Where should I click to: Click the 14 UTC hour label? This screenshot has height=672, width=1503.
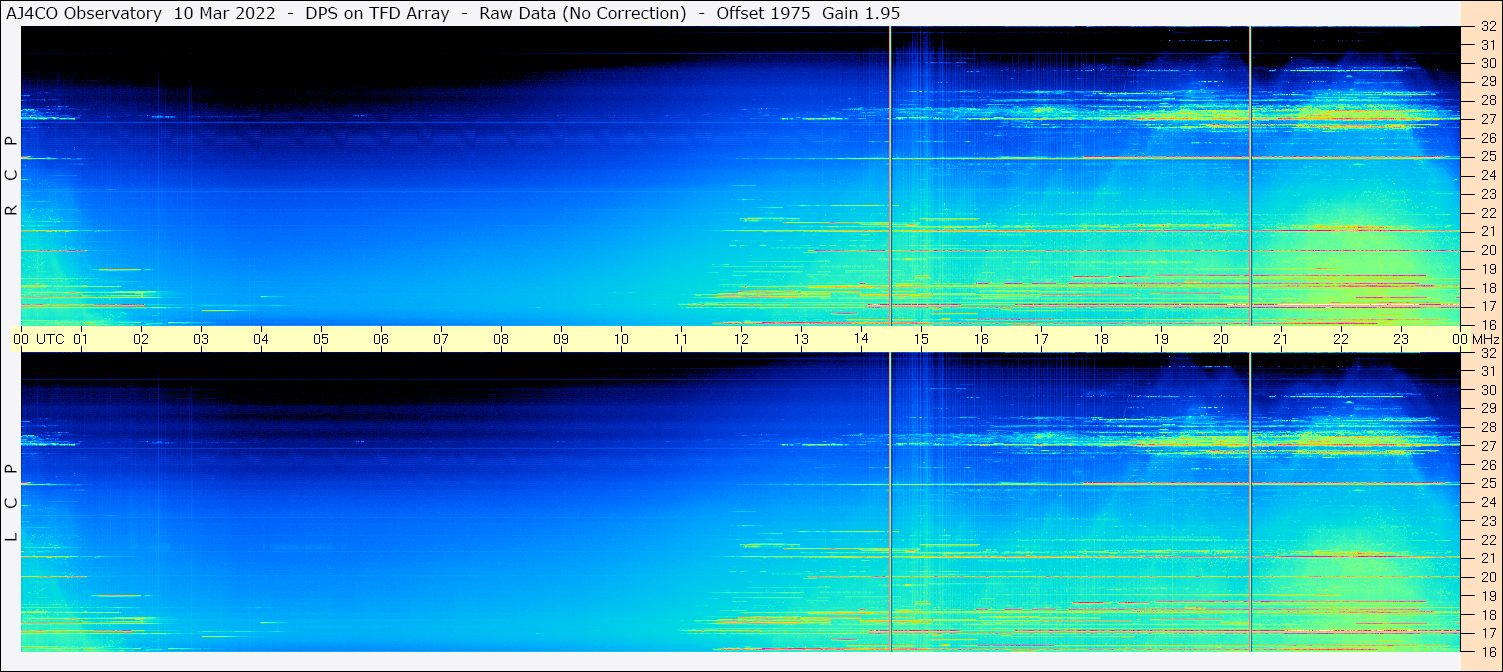click(x=861, y=339)
